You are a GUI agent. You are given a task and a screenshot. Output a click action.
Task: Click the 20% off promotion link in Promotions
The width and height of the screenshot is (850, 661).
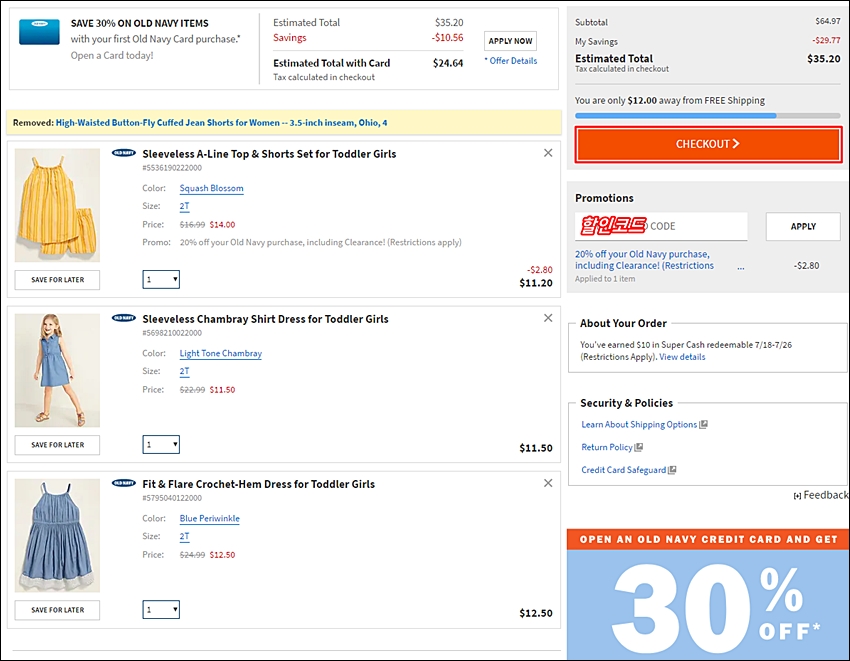point(645,260)
